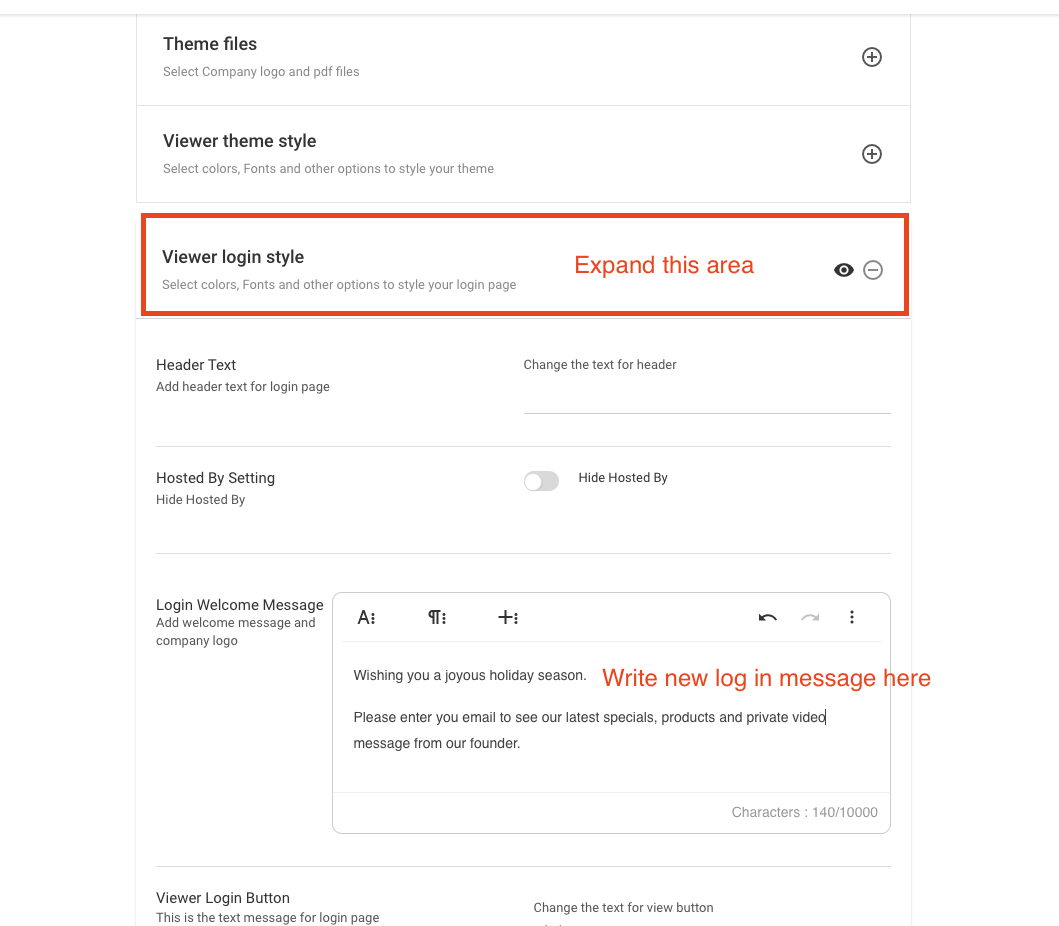Toggle the Hide Hosted By switch
Screen dimensions: 1059x926
[x=541, y=481]
